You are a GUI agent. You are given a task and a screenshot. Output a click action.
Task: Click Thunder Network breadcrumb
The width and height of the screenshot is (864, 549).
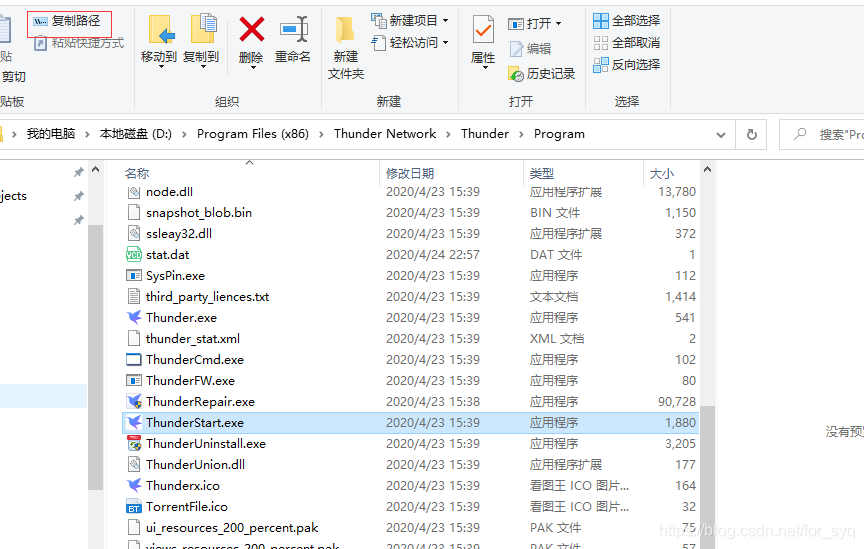pos(385,134)
